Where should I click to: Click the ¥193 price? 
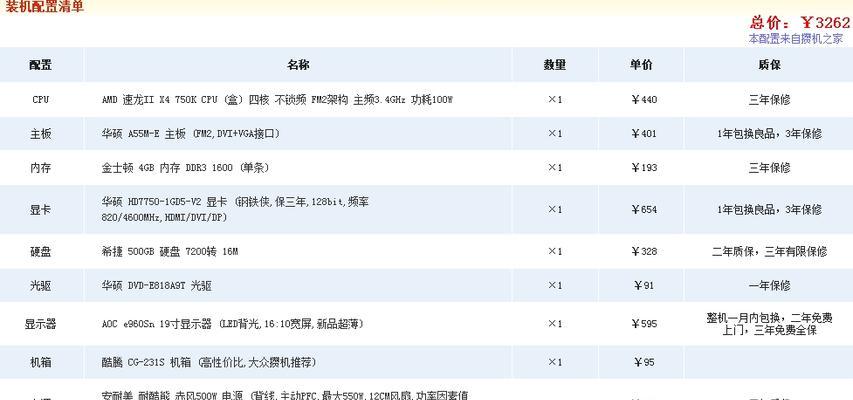coord(644,168)
